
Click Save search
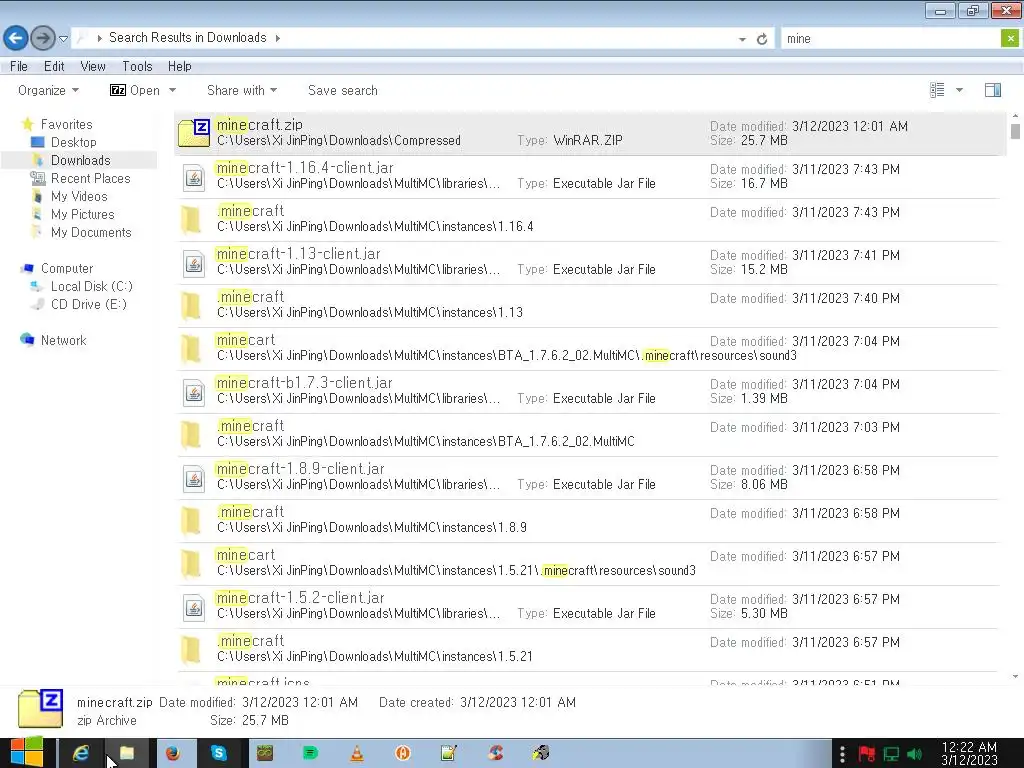pyautogui.click(x=343, y=90)
